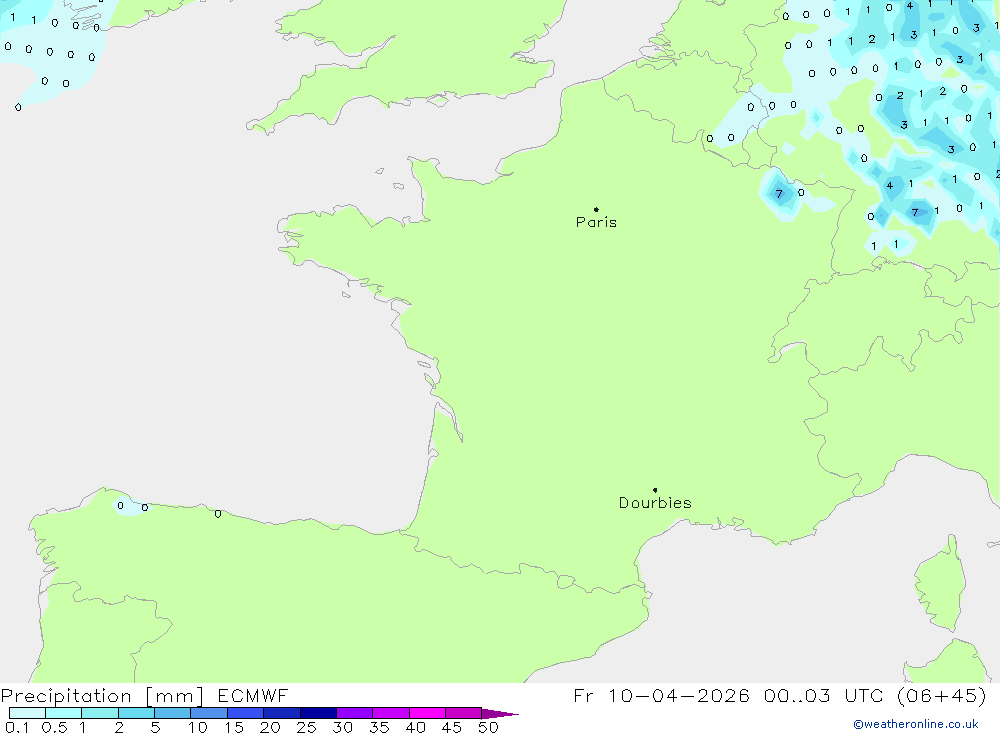Click the lightest cyan 0.1 legend swatch
This screenshot has width=1000, height=733.
coord(27,713)
